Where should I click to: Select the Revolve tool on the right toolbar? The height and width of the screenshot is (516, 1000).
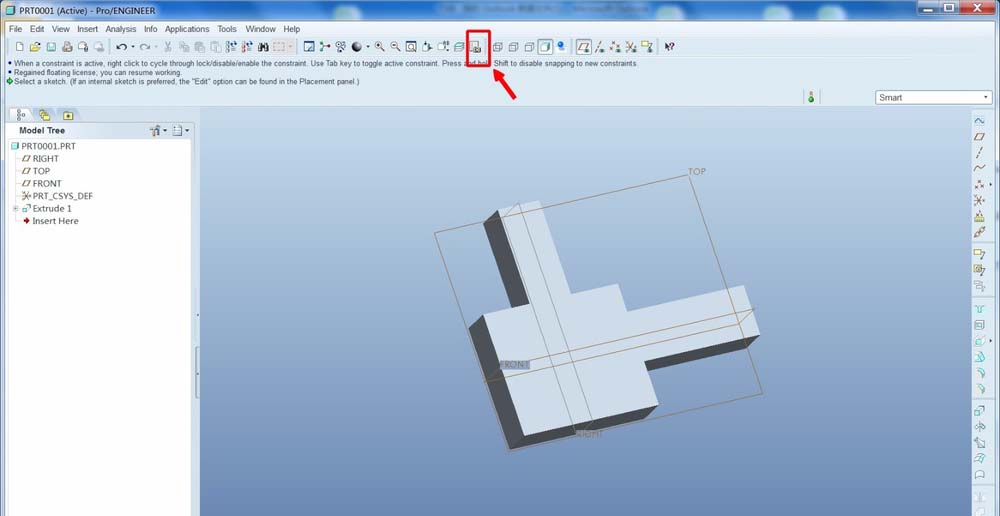point(980,427)
